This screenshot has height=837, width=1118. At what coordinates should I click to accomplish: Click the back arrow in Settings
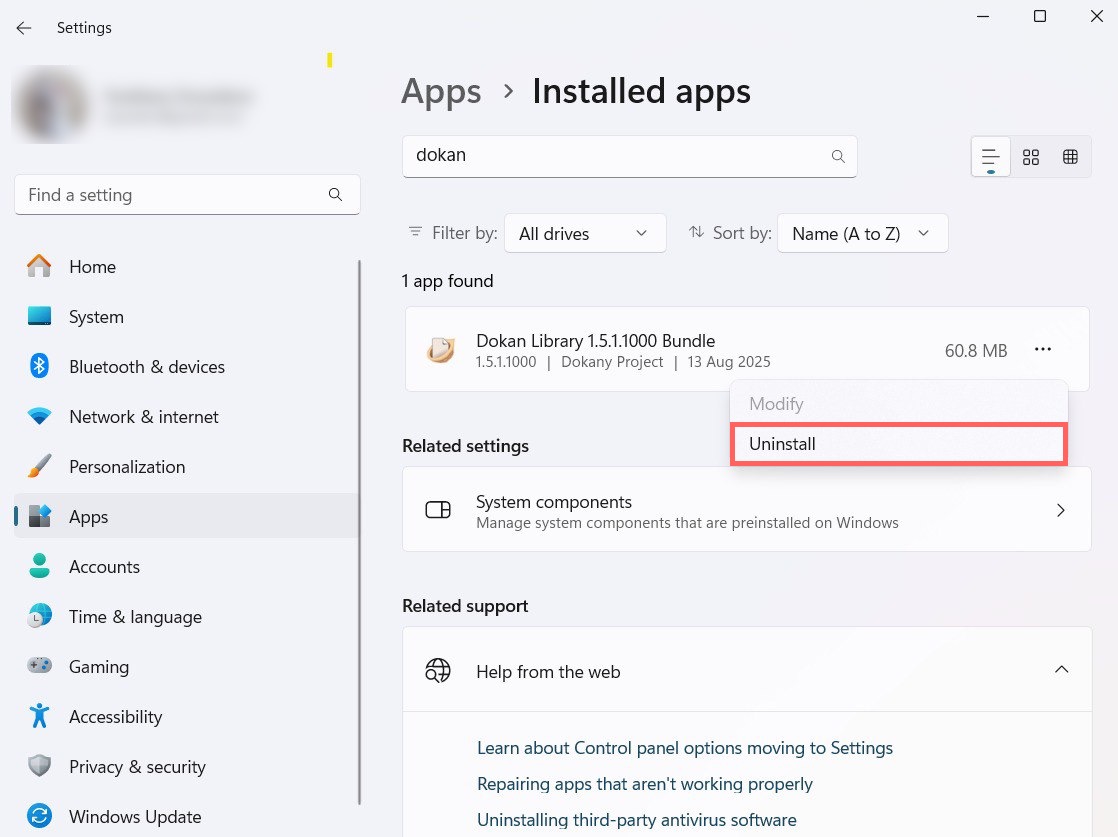coord(24,28)
